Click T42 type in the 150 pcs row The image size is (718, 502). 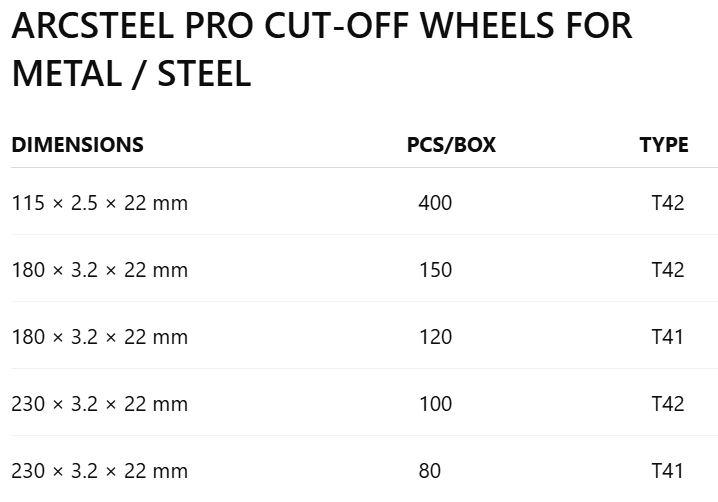pyautogui.click(x=668, y=270)
